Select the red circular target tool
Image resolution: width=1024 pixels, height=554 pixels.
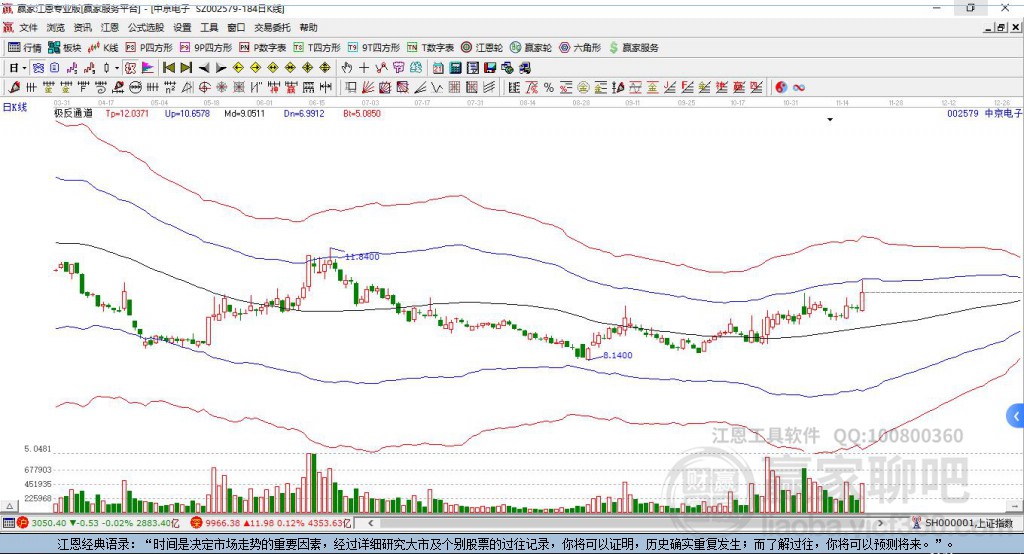[204, 87]
